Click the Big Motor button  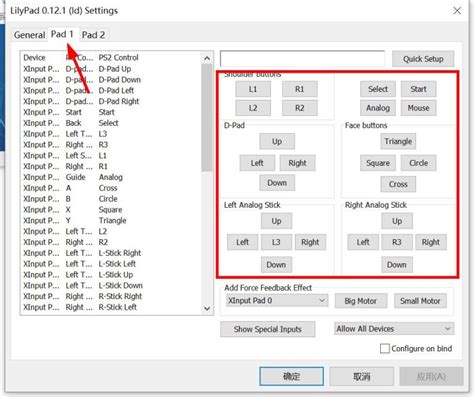coord(361,301)
